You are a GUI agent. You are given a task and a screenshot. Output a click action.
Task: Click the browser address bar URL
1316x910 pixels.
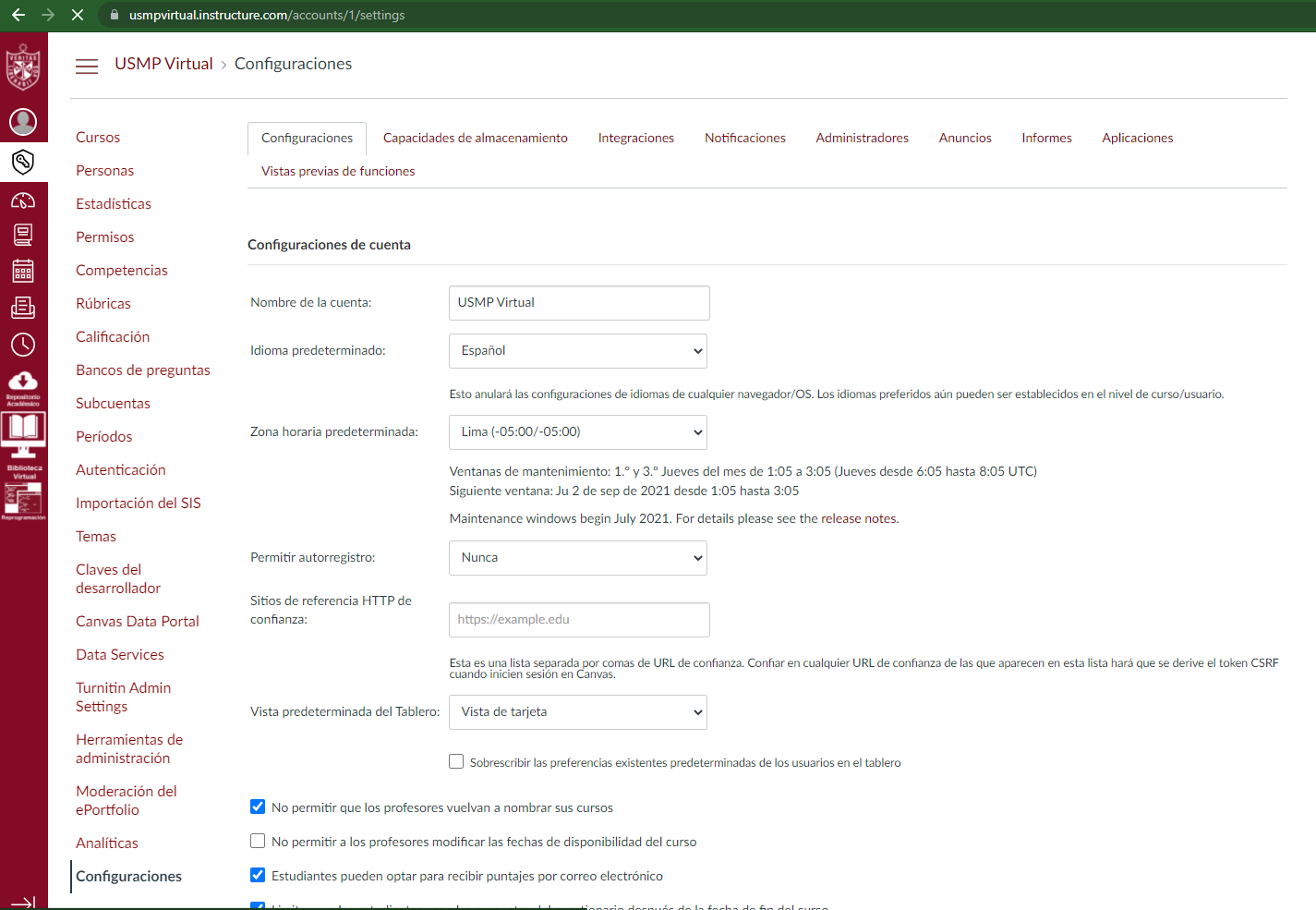click(x=267, y=15)
